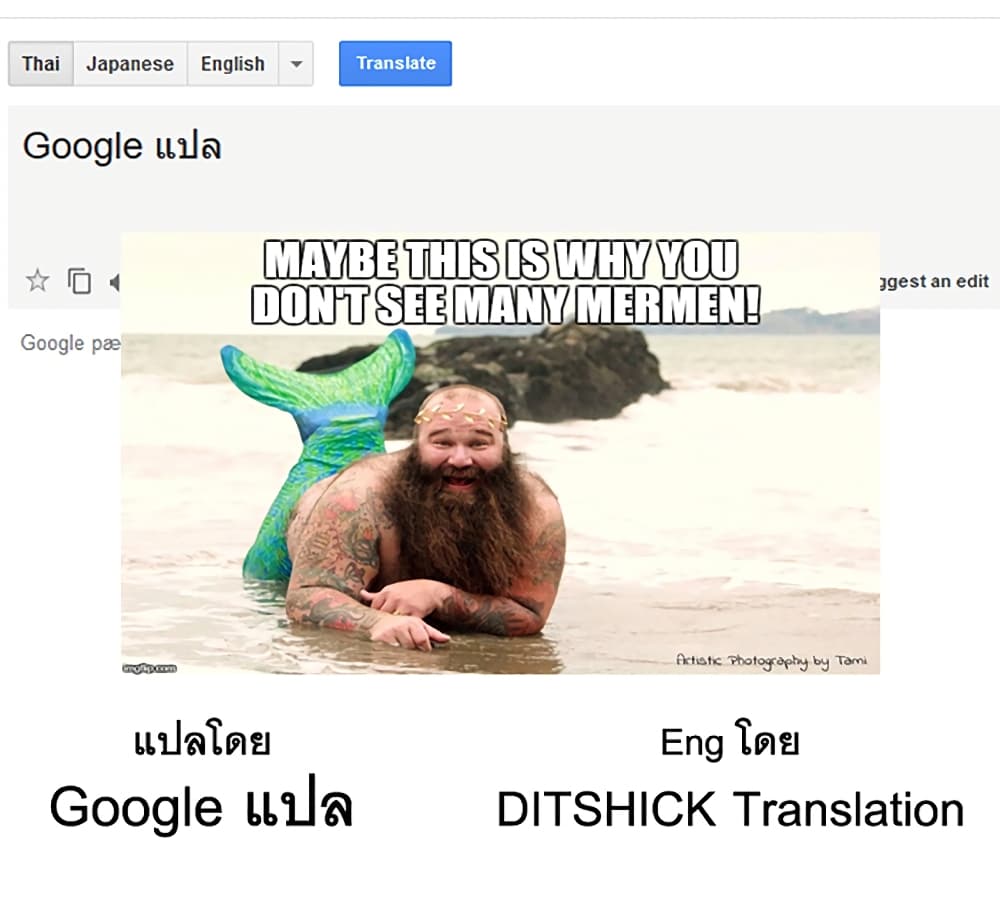Listen to translation via speaker icon
The width and height of the screenshot is (1000, 901).
click(115, 282)
